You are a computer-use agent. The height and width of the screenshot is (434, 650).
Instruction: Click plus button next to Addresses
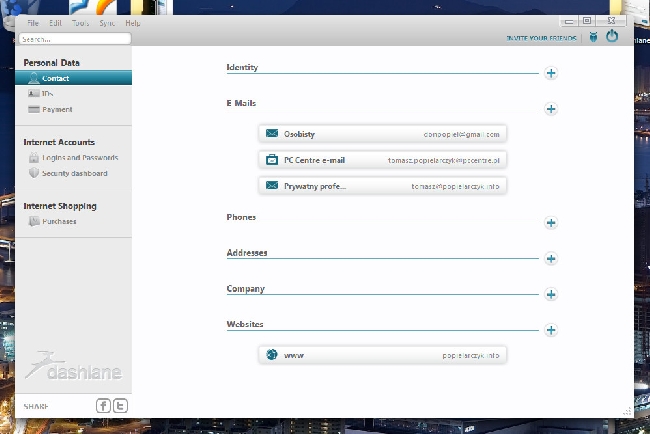(551, 259)
